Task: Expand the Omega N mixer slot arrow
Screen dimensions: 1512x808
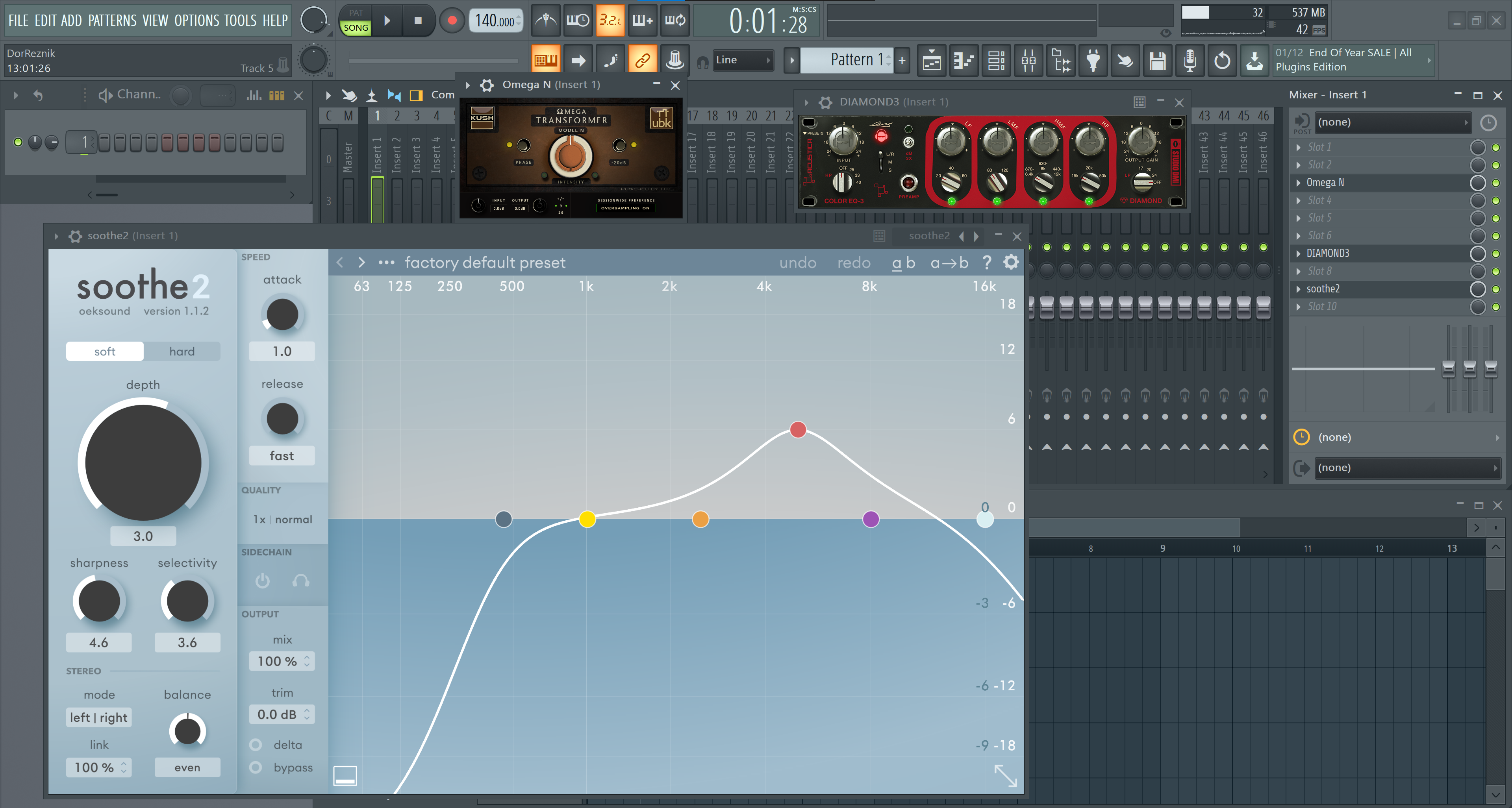Action: tap(1298, 183)
